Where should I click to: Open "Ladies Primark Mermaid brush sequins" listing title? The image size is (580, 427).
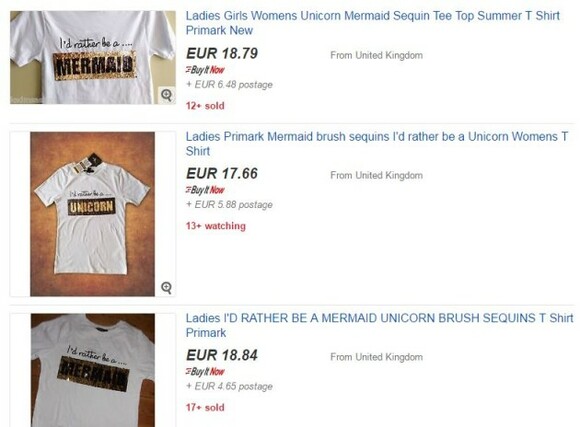click(x=377, y=144)
